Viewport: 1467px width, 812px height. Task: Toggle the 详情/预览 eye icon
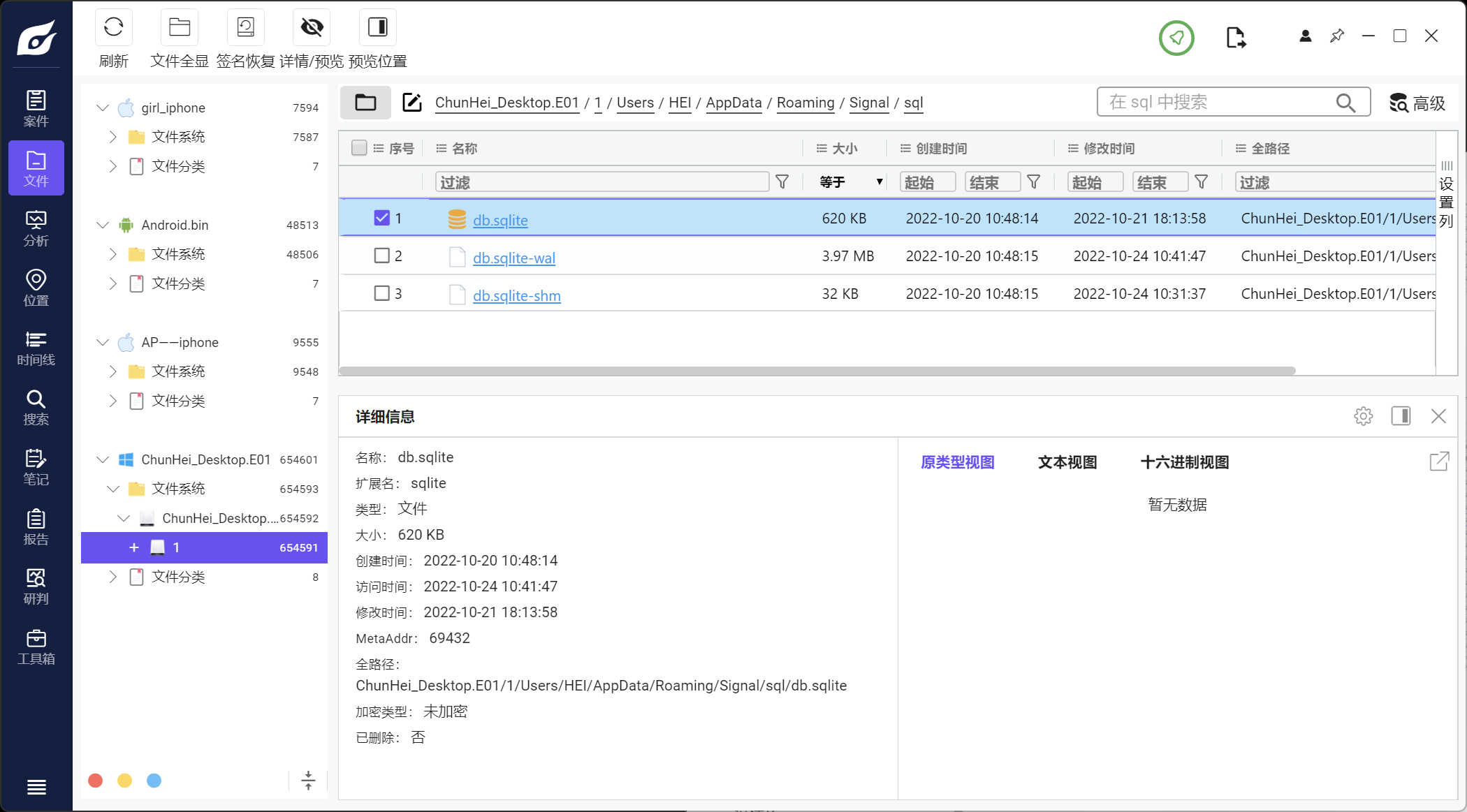click(x=312, y=27)
